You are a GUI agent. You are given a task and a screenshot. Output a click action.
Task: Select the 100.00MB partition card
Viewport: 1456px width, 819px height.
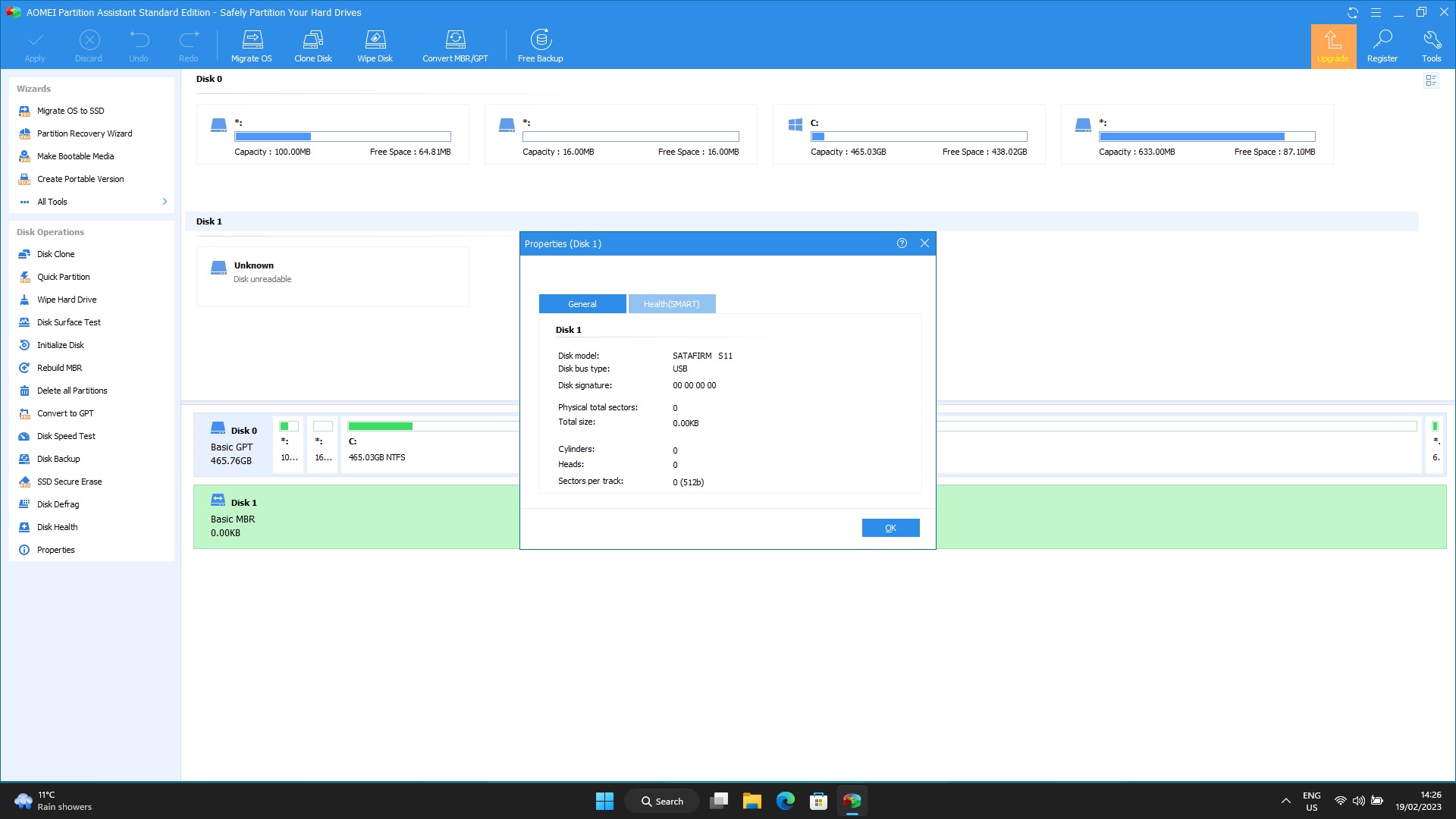[333, 134]
